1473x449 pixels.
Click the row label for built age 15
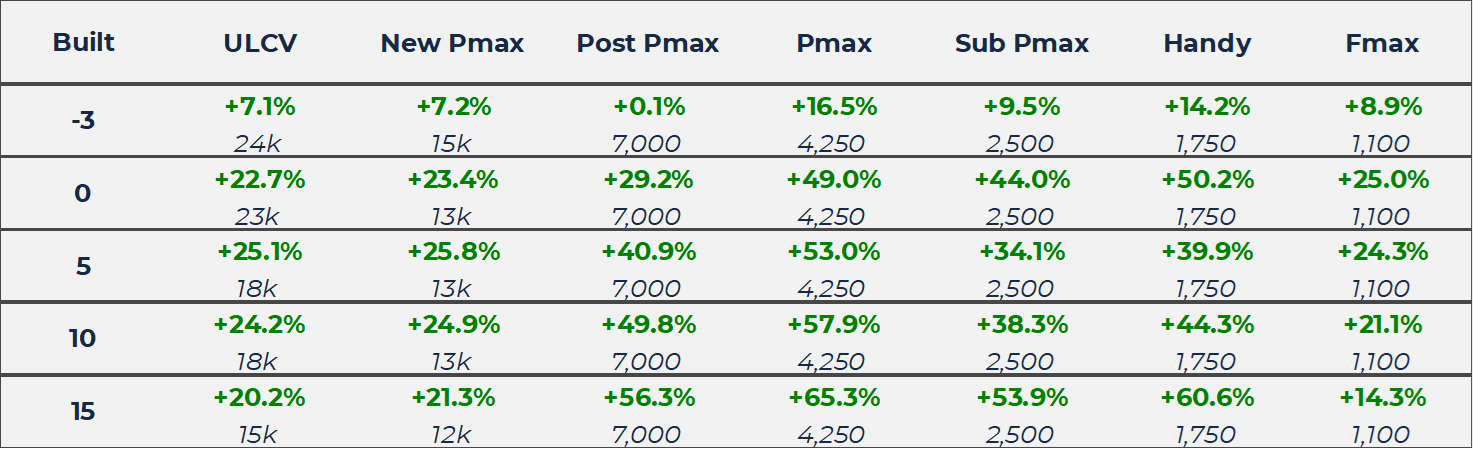[x=84, y=412]
